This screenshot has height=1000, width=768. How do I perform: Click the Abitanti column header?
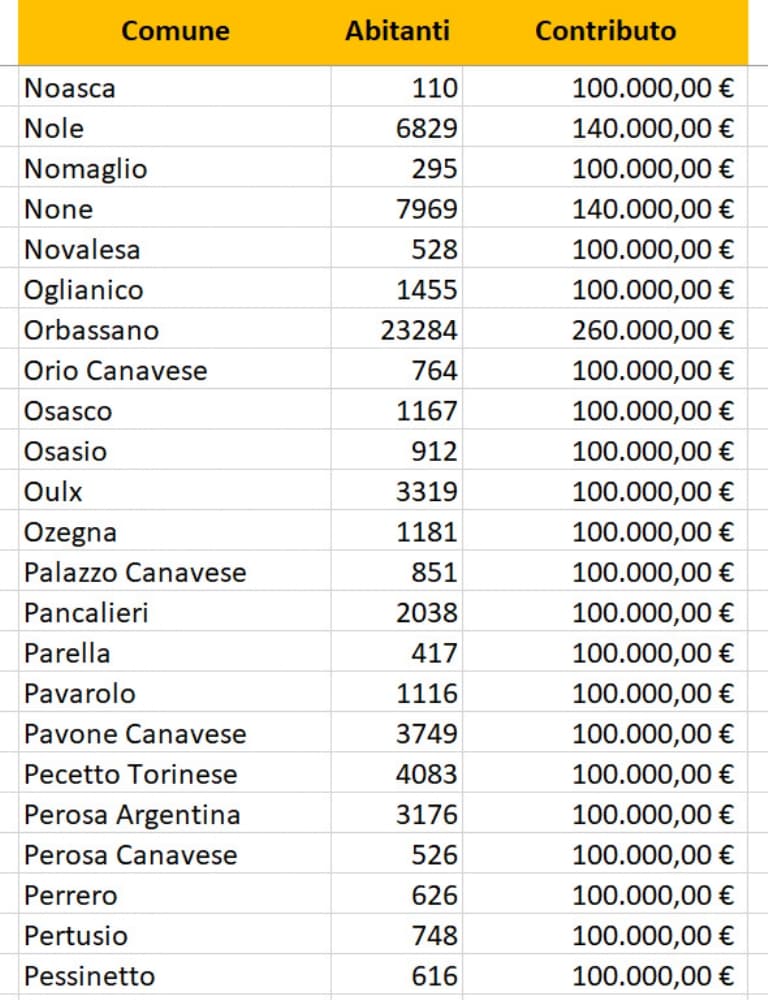coord(397,31)
